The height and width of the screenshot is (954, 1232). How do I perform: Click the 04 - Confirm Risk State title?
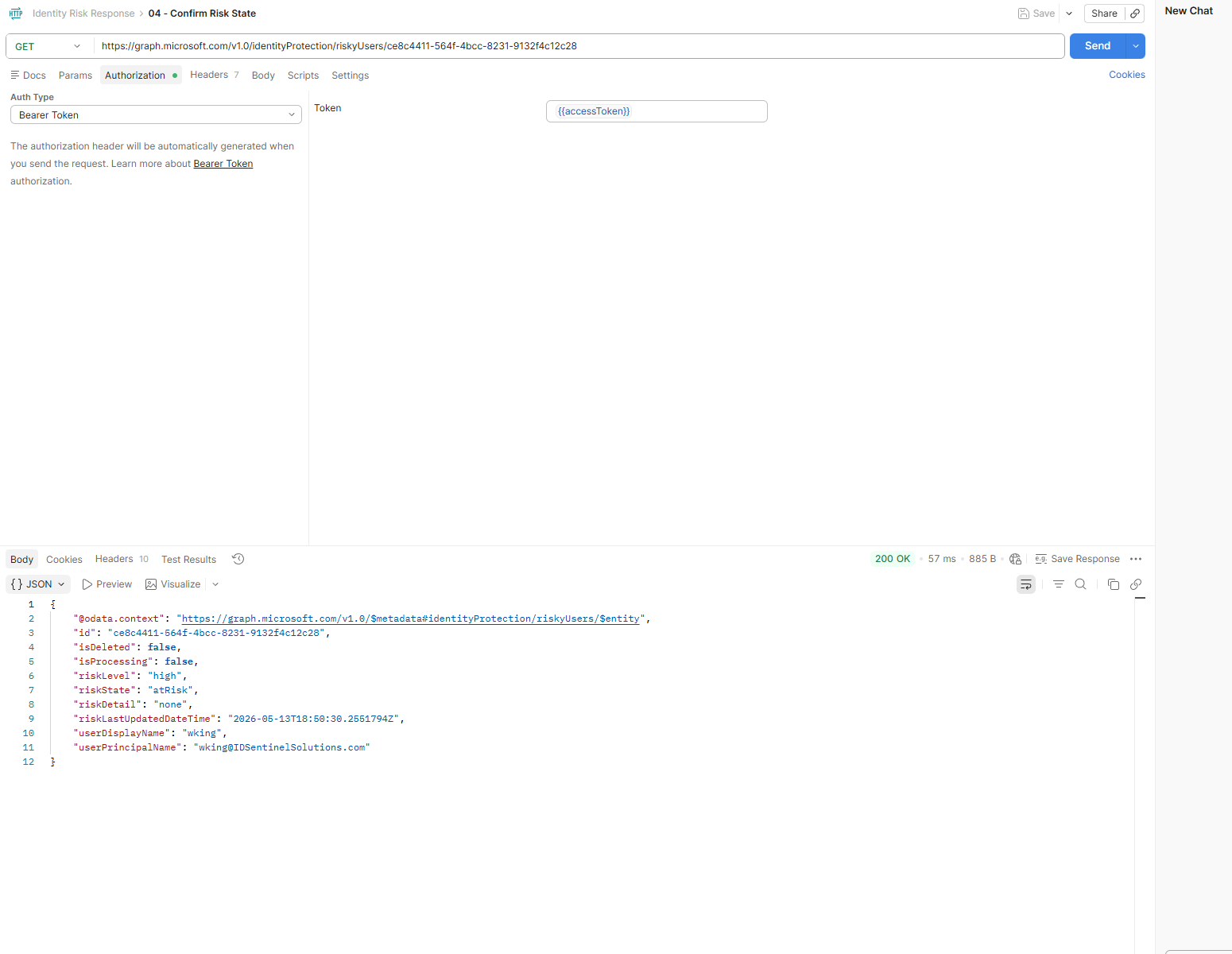tap(202, 14)
